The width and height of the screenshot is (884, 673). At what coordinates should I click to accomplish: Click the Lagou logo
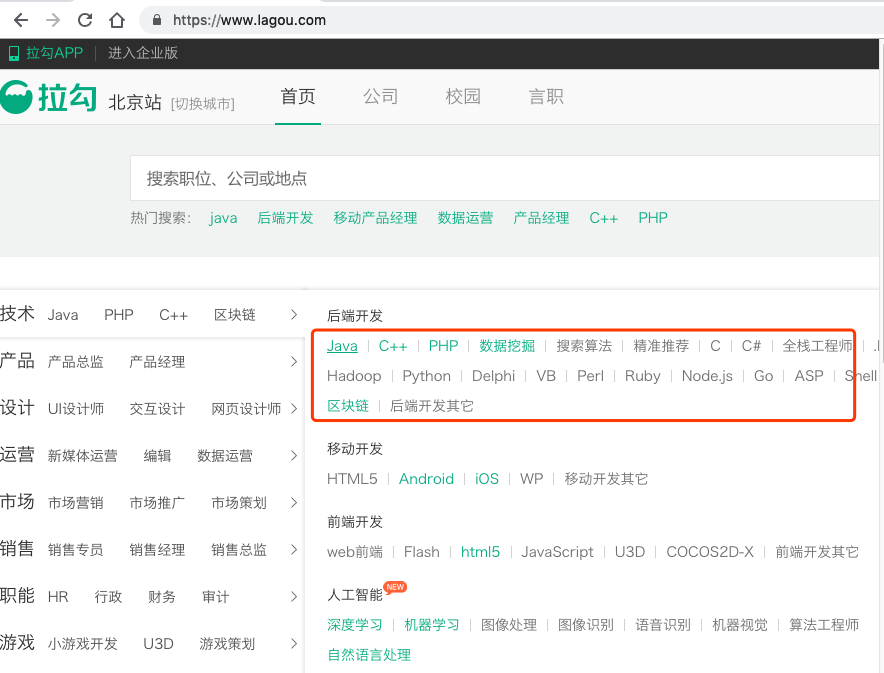point(48,97)
